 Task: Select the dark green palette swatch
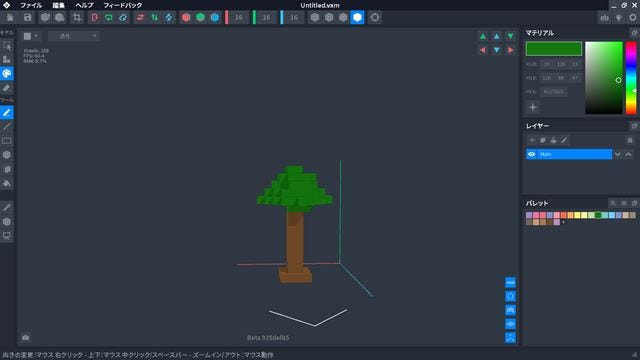(x=598, y=215)
